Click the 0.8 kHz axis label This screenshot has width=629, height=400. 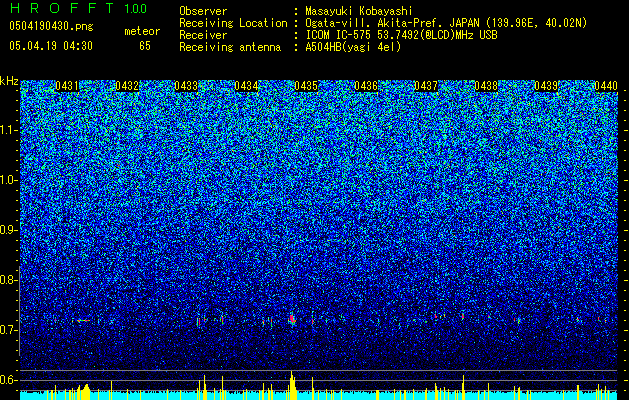8,280
